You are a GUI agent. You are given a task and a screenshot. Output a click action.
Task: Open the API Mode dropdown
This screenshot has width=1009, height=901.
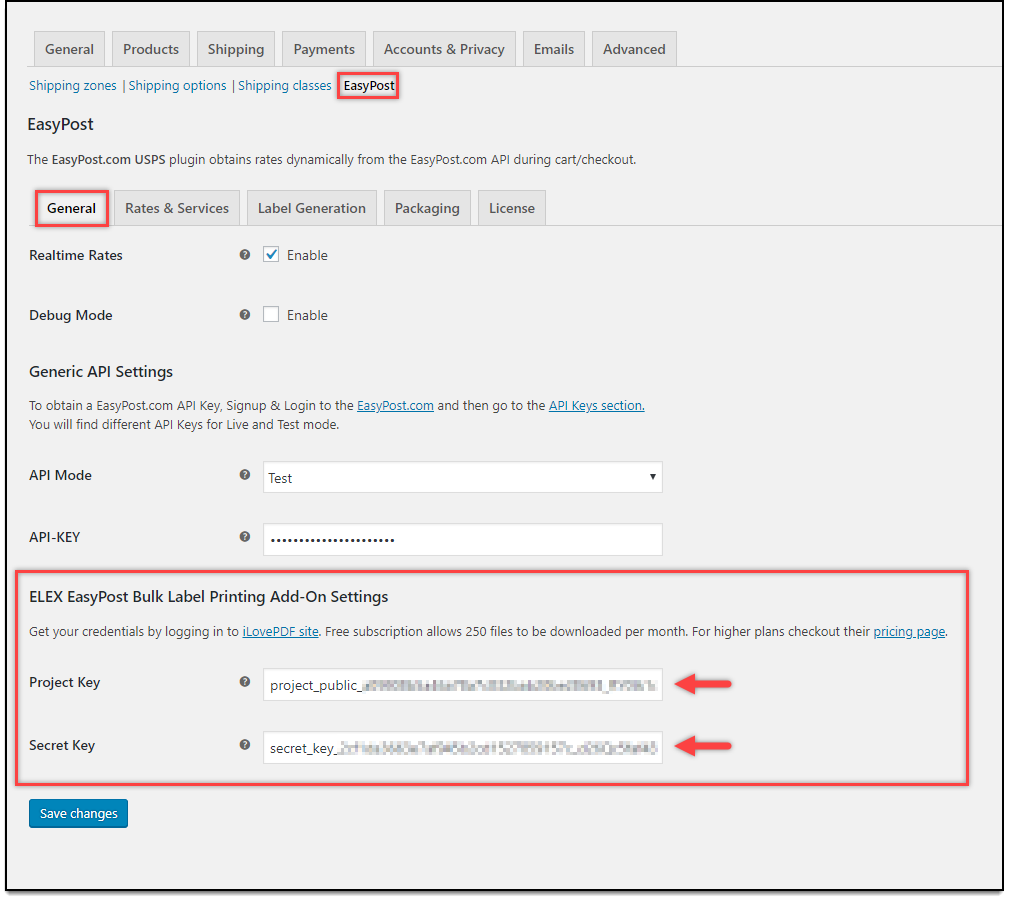463,478
